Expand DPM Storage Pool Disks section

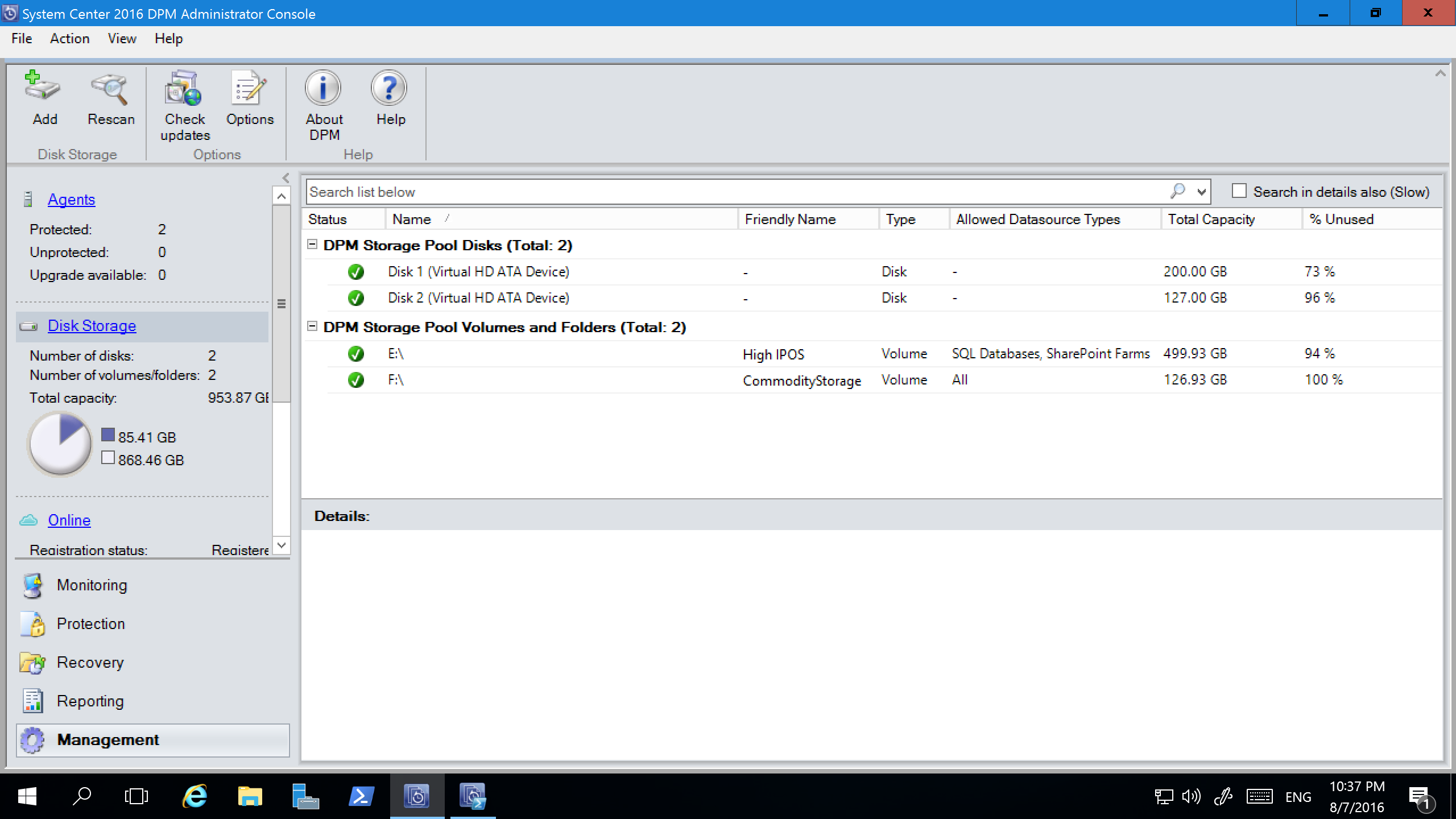click(x=314, y=245)
